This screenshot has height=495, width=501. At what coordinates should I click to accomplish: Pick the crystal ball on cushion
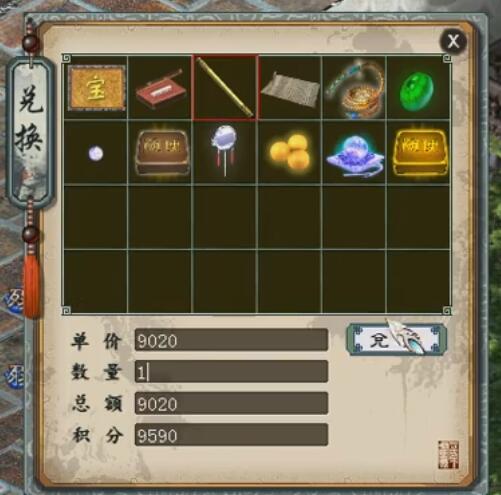coord(354,154)
